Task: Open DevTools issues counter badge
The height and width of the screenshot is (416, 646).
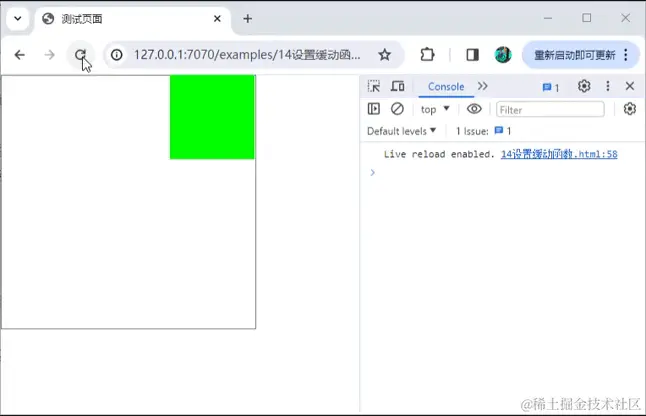Action: click(551, 87)
